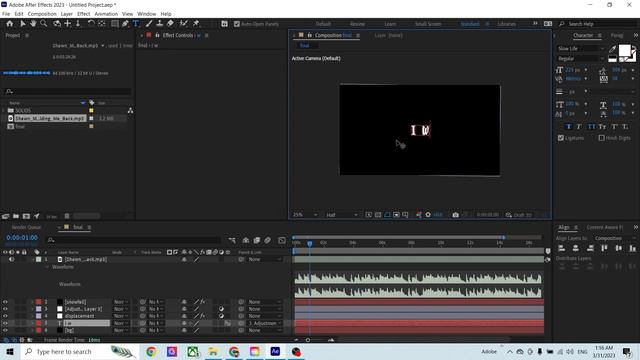
Task: Toggle All Caps in Character panel
Action: [591, 127]
